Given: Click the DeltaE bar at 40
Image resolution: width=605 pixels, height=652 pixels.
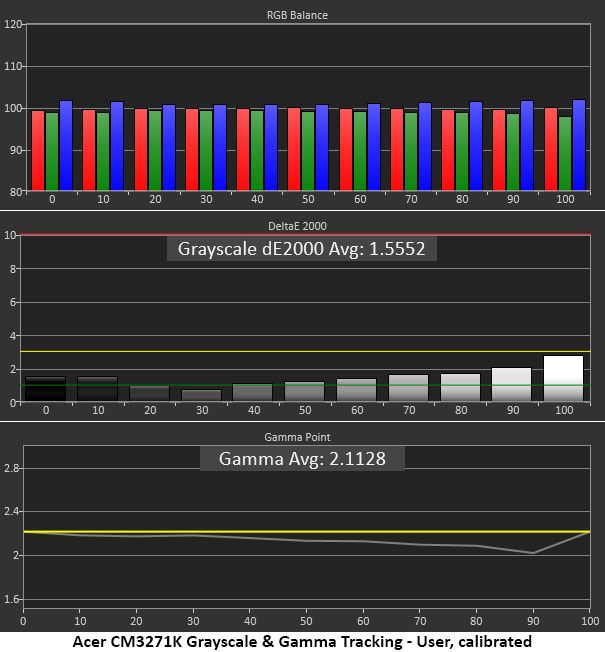Looking at the screenshot, I should 252,393.
